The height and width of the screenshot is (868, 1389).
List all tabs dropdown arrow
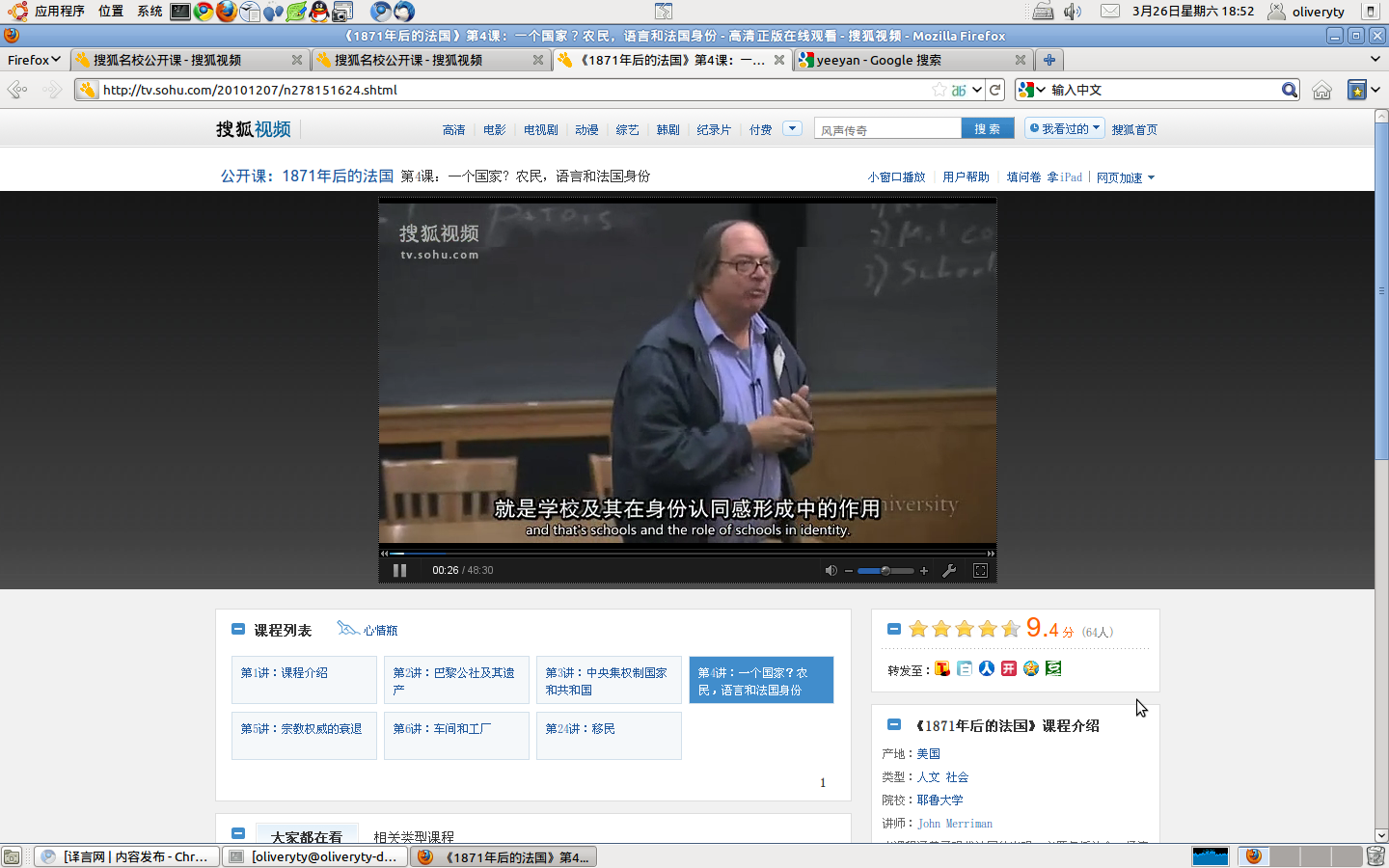click(x=1375, y=60)
